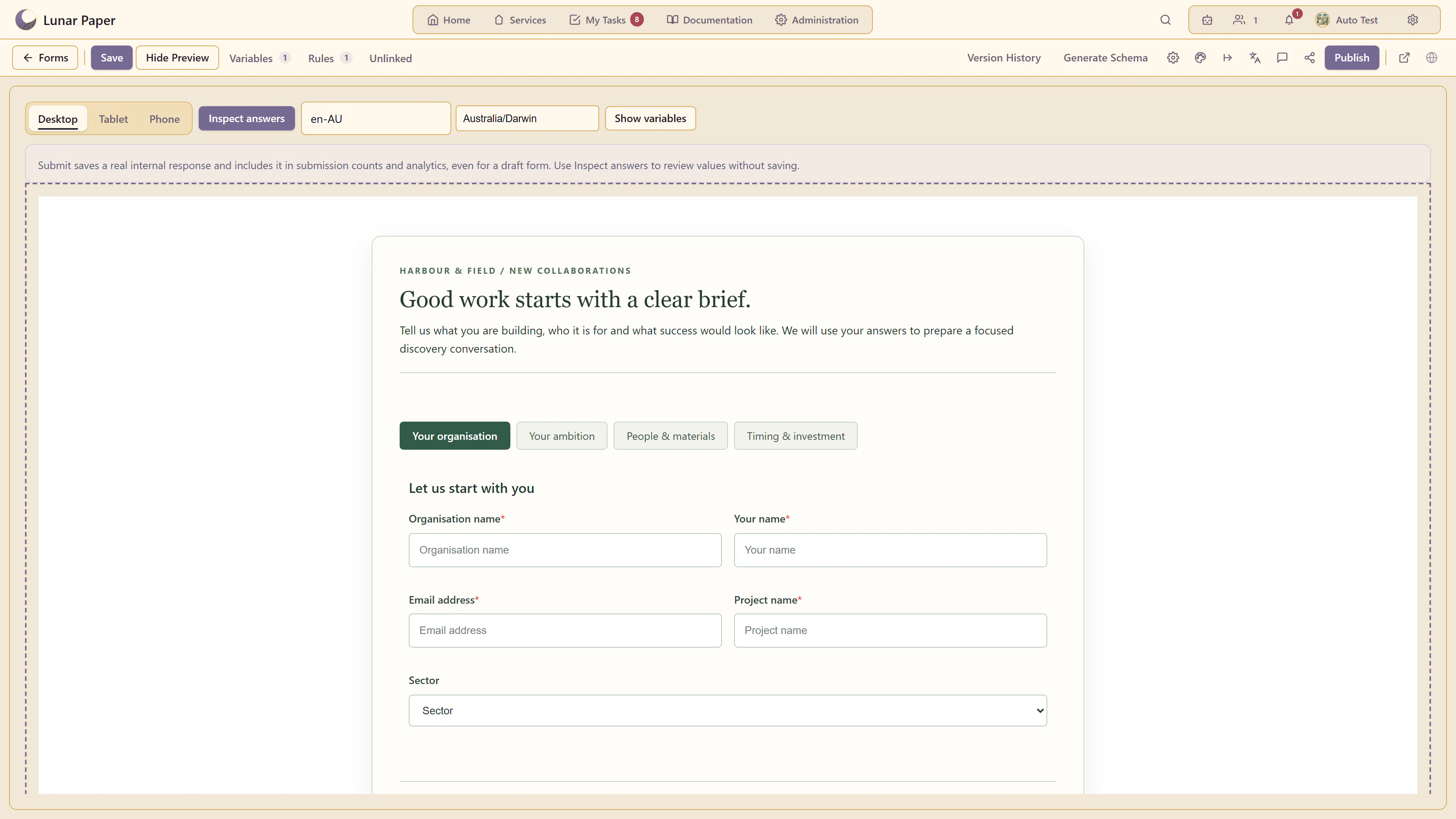Focus the Organisation name field
1456x819 pixels.
(x=565, y=550)
